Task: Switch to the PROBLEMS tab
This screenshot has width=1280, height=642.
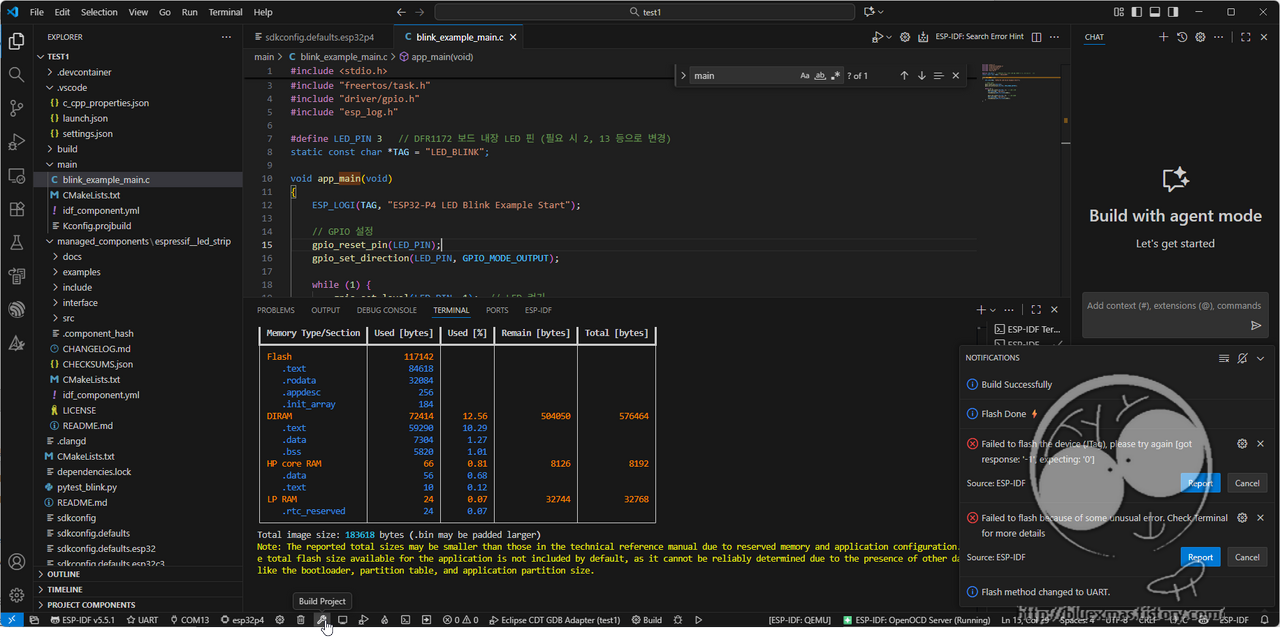Action: 276,310
